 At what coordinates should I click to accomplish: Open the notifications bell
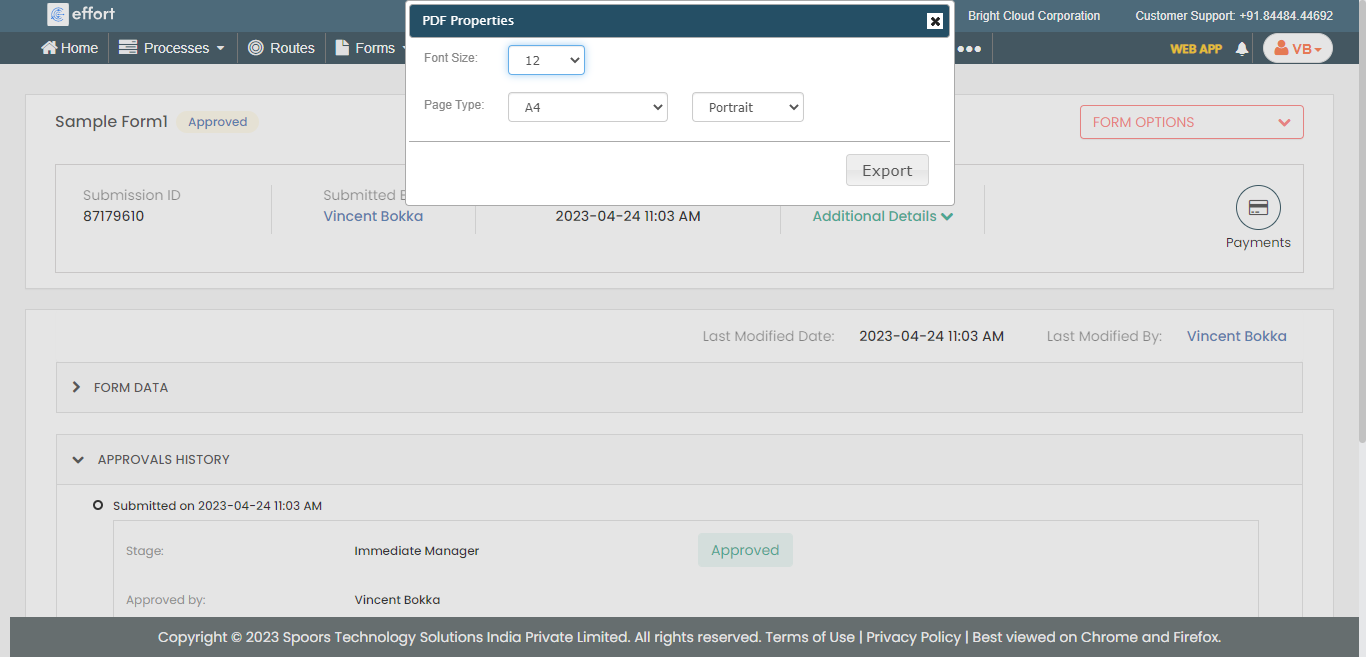click(1242, 48)
